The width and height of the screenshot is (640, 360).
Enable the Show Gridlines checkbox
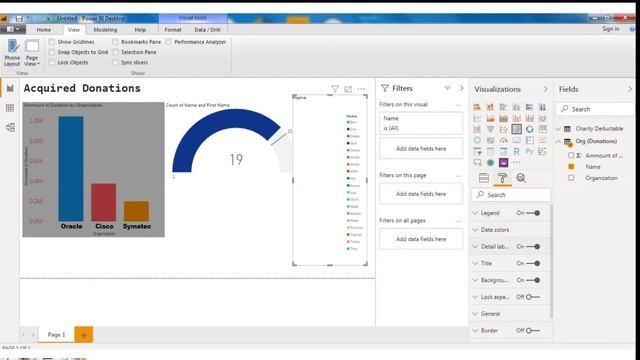point(51,42)
